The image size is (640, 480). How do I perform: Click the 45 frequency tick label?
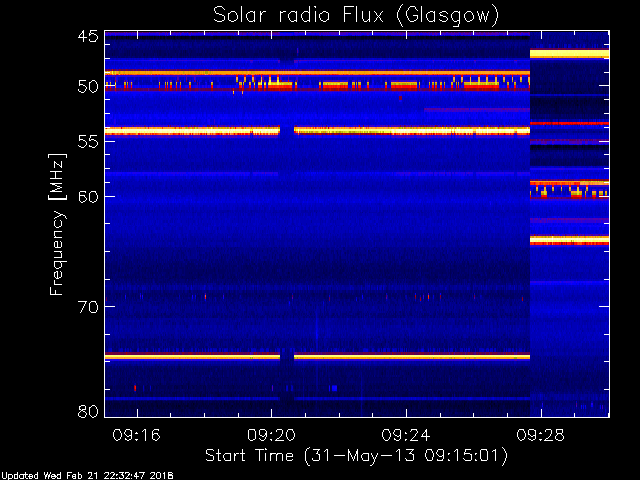88,36
